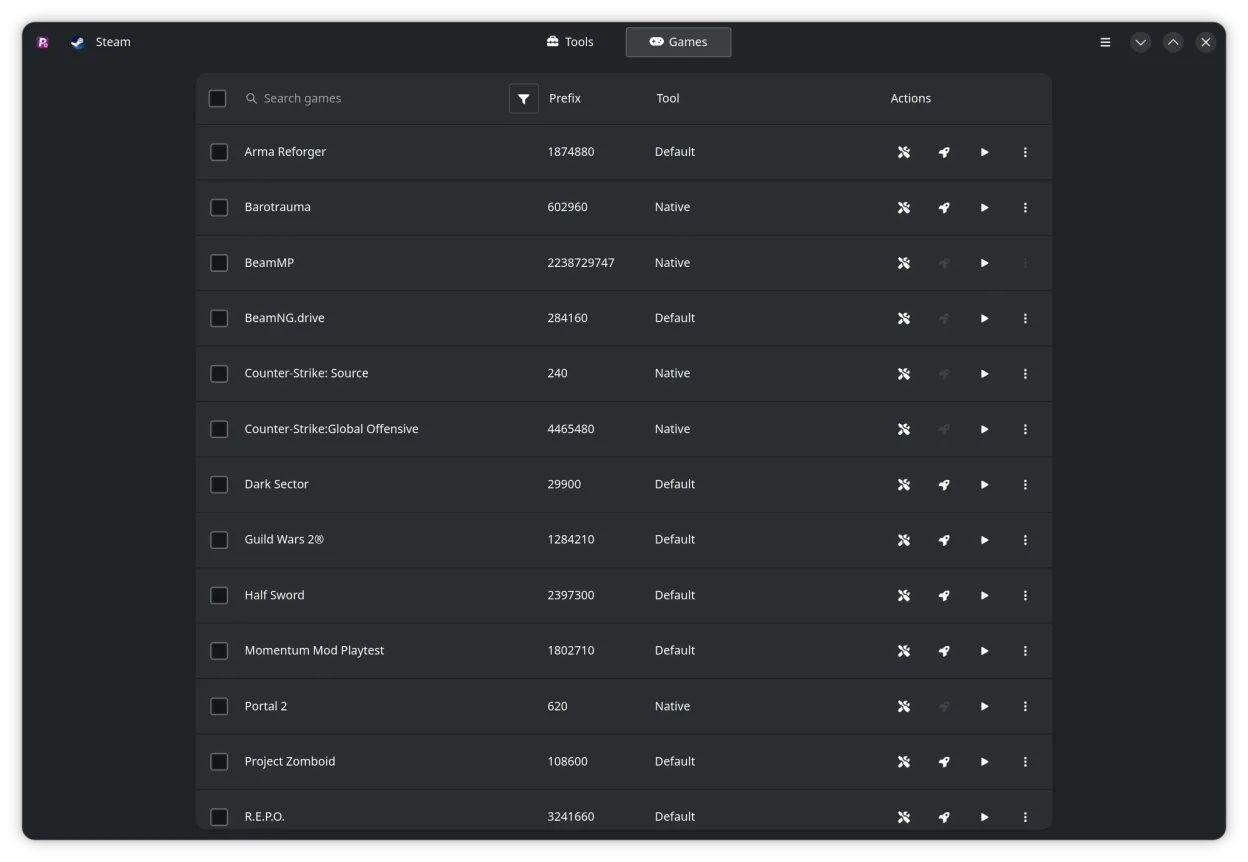
Task: Click prefix value 1874880
Action: pyautogui.click(x=571, y=152)
